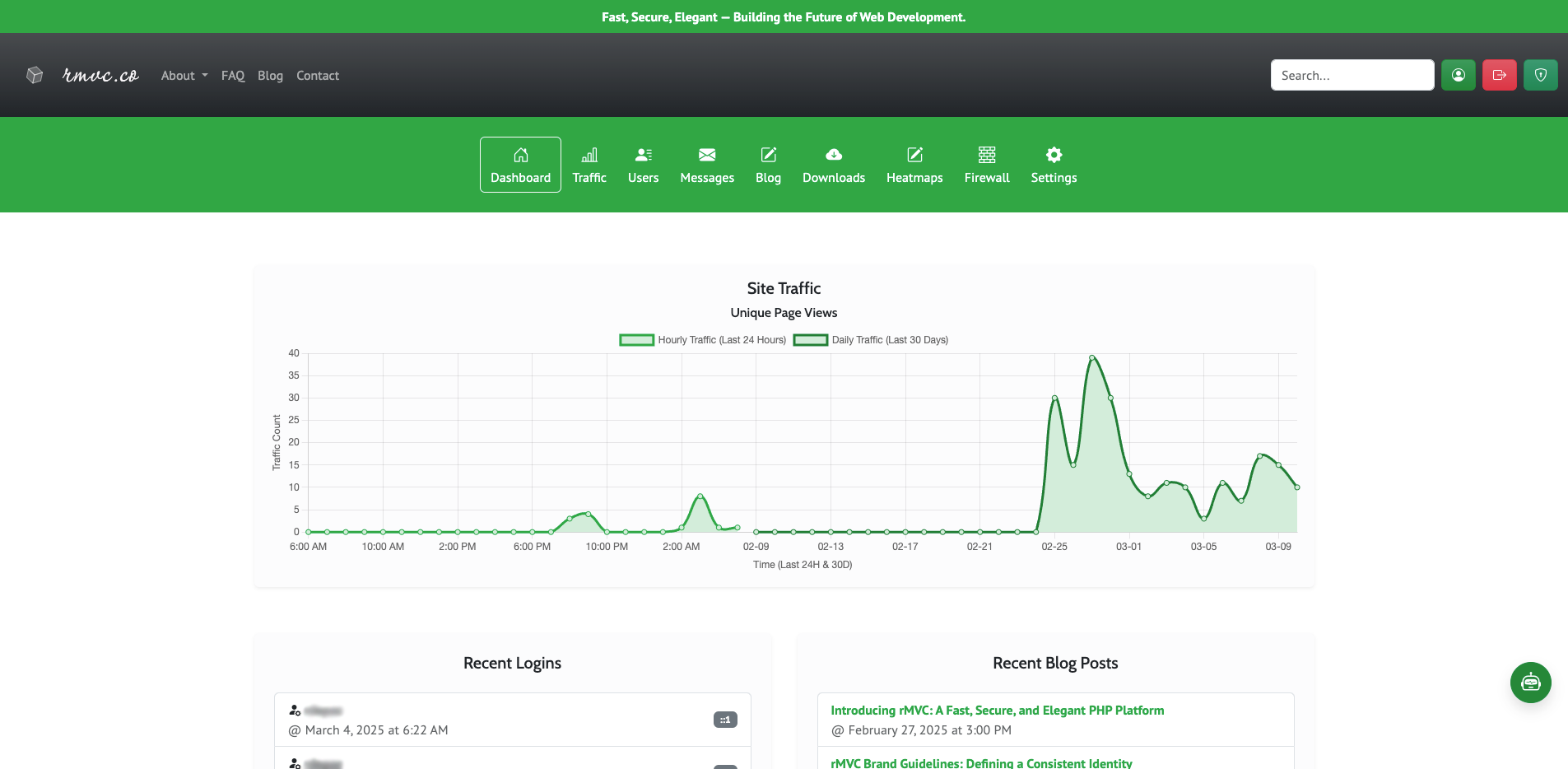Go to the Downloads admin section
This screenshot has width=1568, height=769.
pyautogui.click(x=833, y=165)
